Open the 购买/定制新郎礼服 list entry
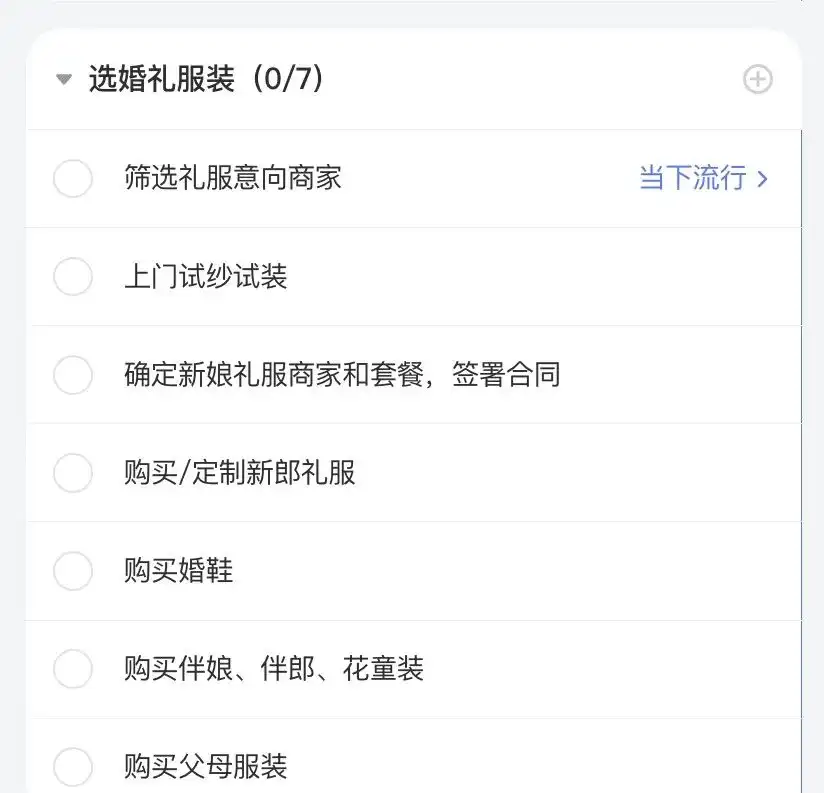The image size is (824, 793). tap(240, 472)
